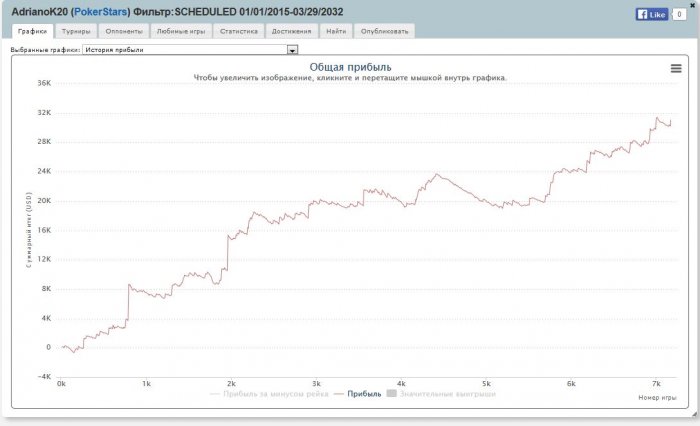Click the 36K y-axis label
This screenshot has height=426, width=700.
44,83
